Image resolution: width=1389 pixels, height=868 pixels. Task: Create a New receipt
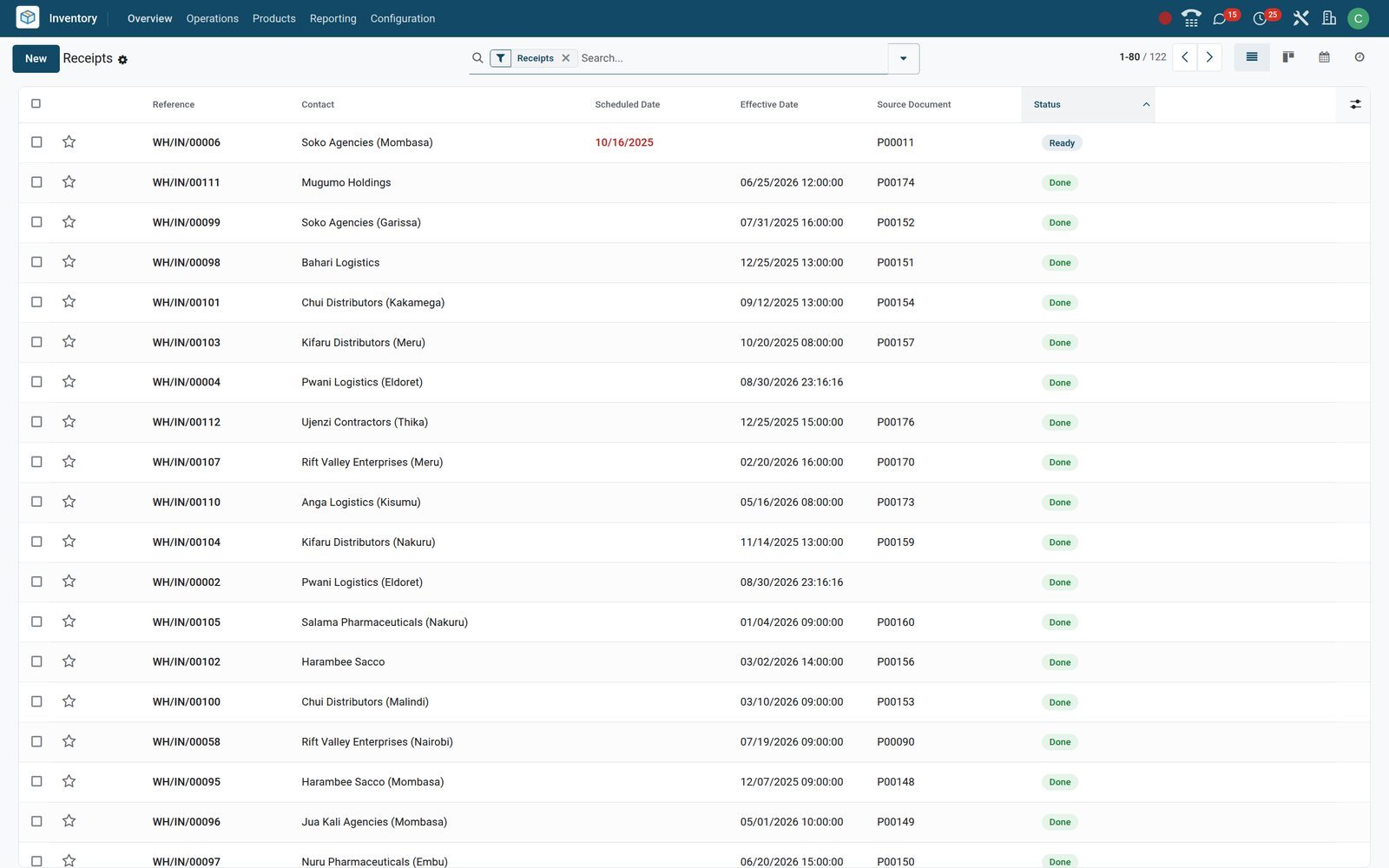[36, 58]
